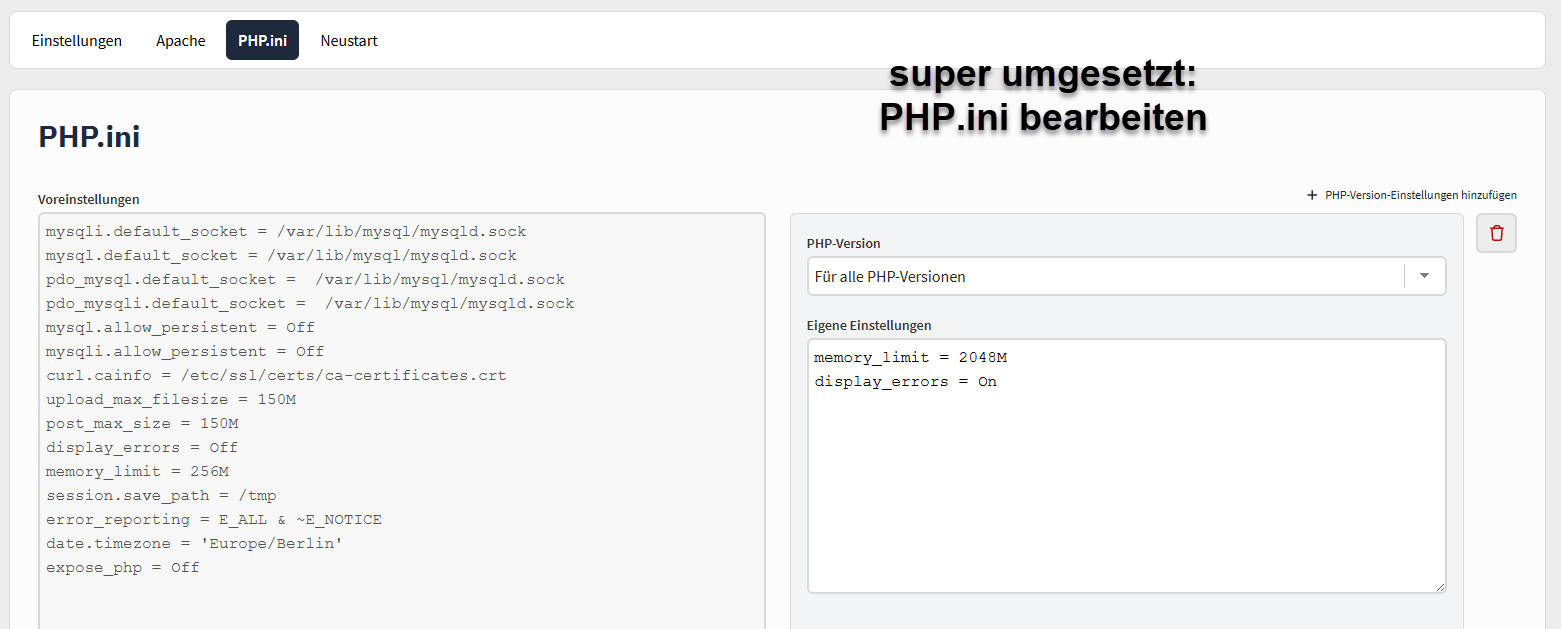Click line upload_max_filesize = 150M

171,399
